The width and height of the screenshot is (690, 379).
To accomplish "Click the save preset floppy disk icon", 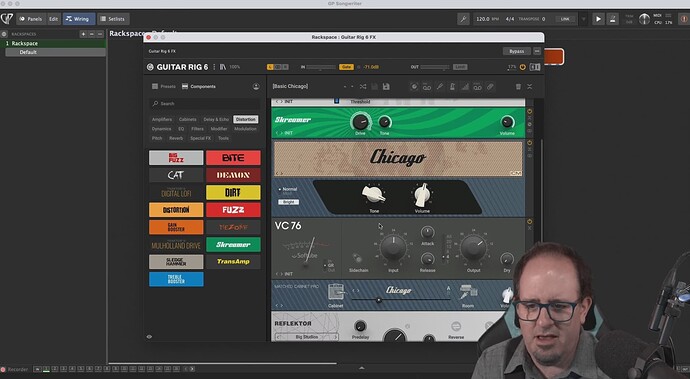I will (x=386, y=87).
